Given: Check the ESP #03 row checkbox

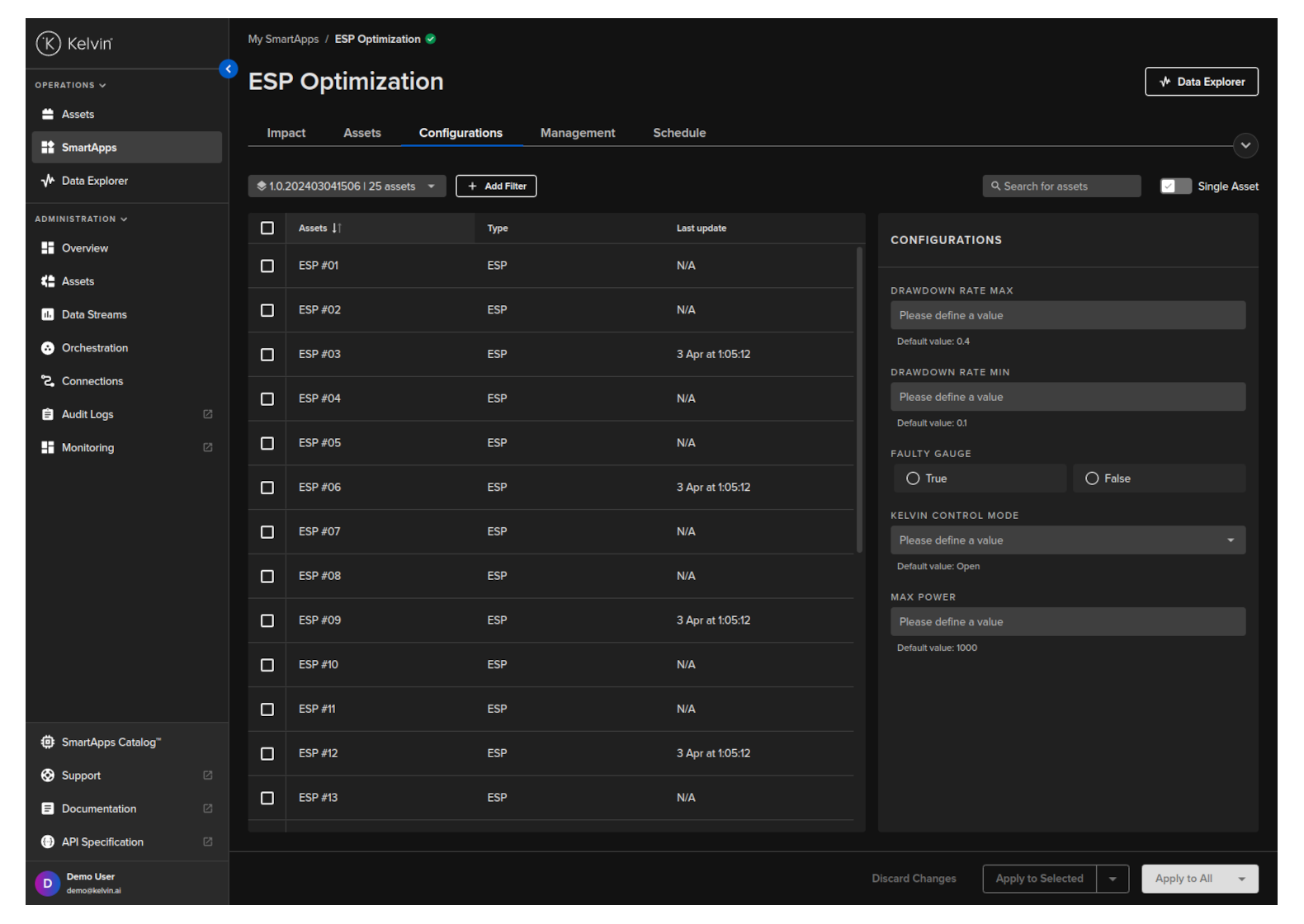Looking at the screenshot, I should tap(267, 355).
